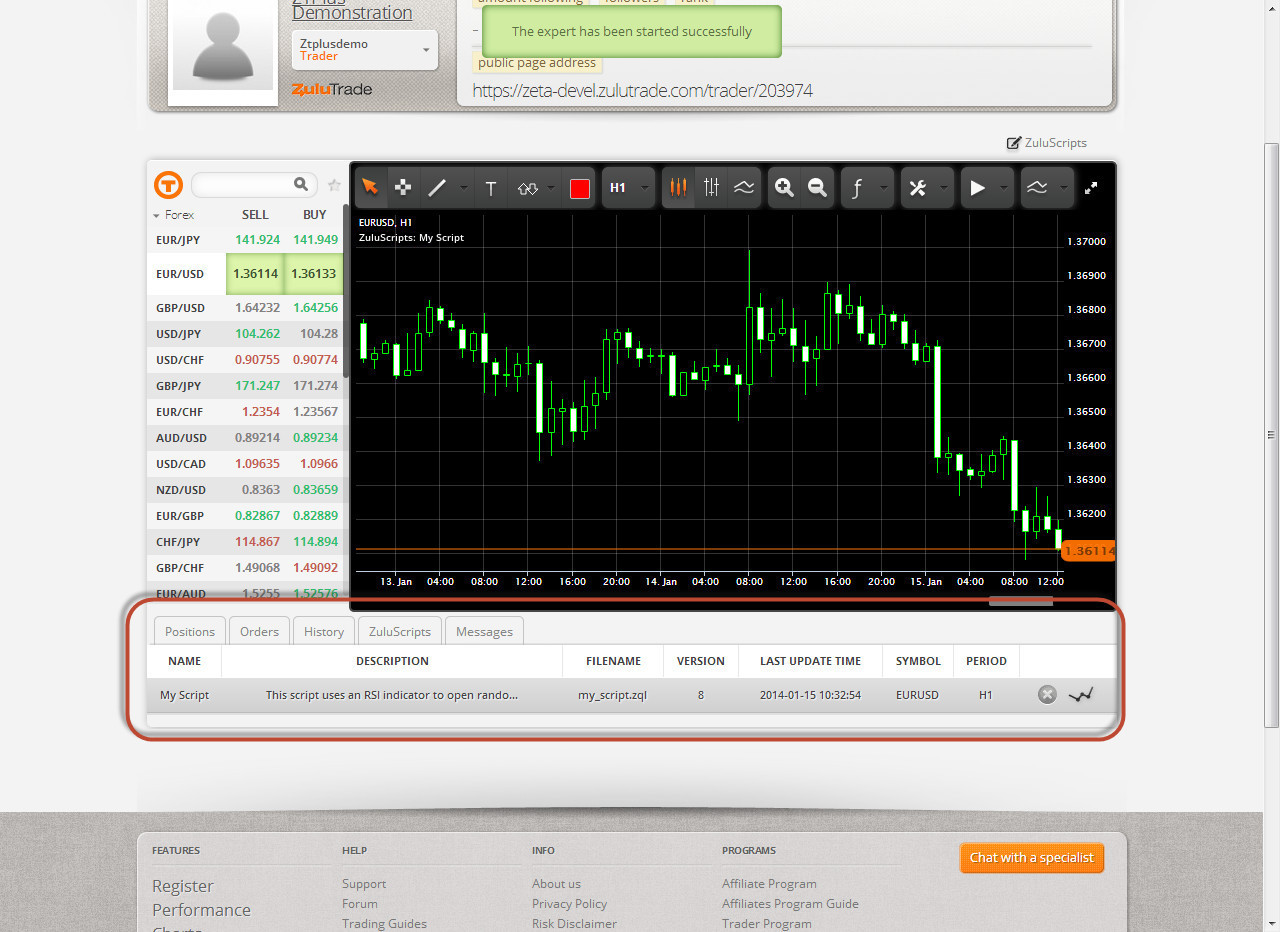Open the Support help link

coord(364,884)
